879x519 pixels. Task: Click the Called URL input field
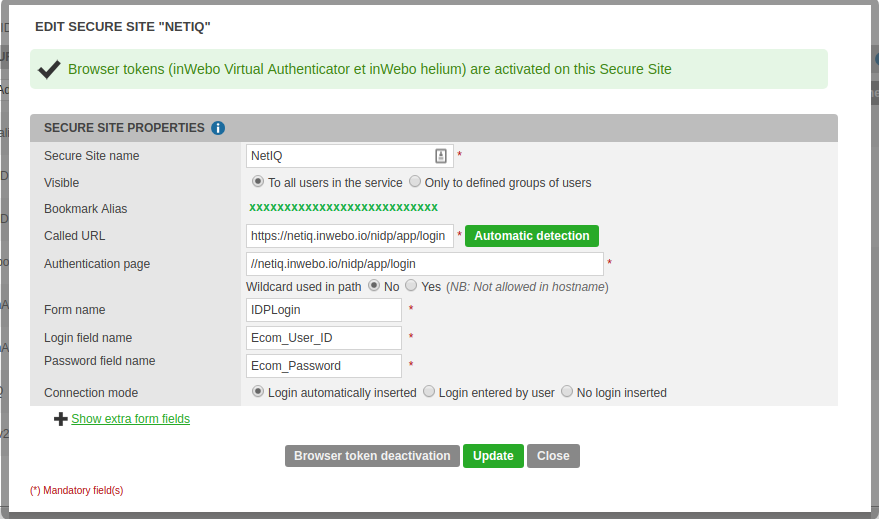click(x=349, y=236)
